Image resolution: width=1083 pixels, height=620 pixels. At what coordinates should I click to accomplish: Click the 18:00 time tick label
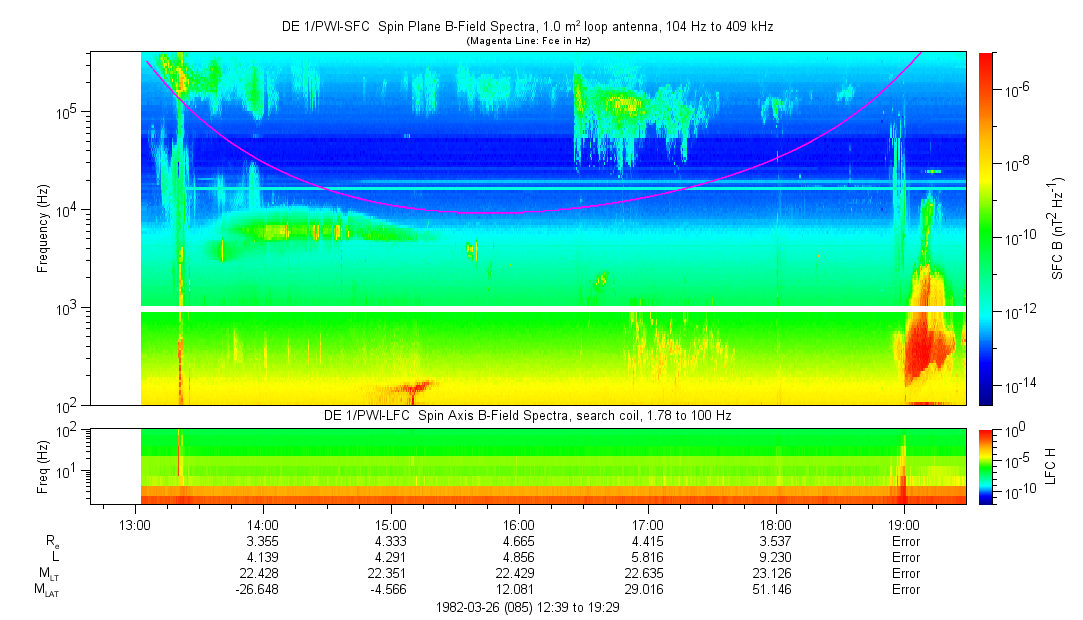click(776, 525)
